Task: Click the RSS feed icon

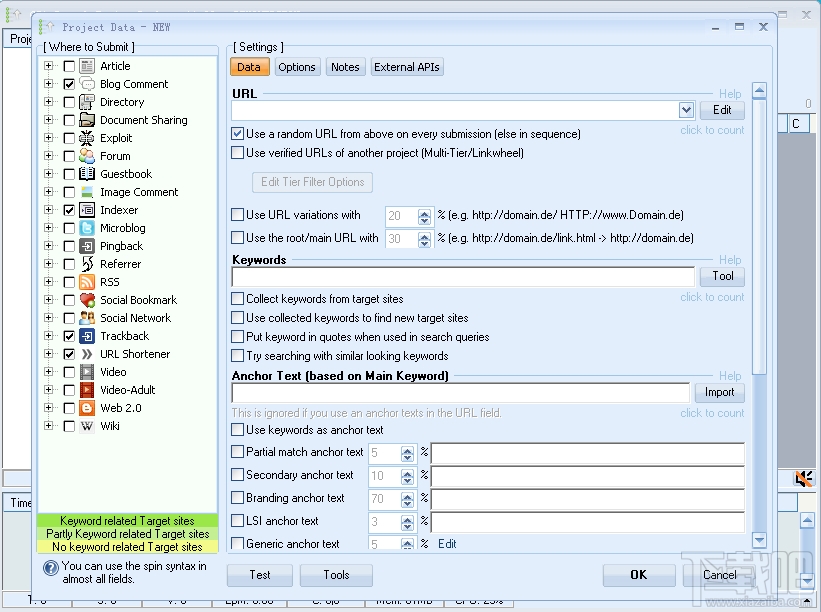Action: click(85, 281)
